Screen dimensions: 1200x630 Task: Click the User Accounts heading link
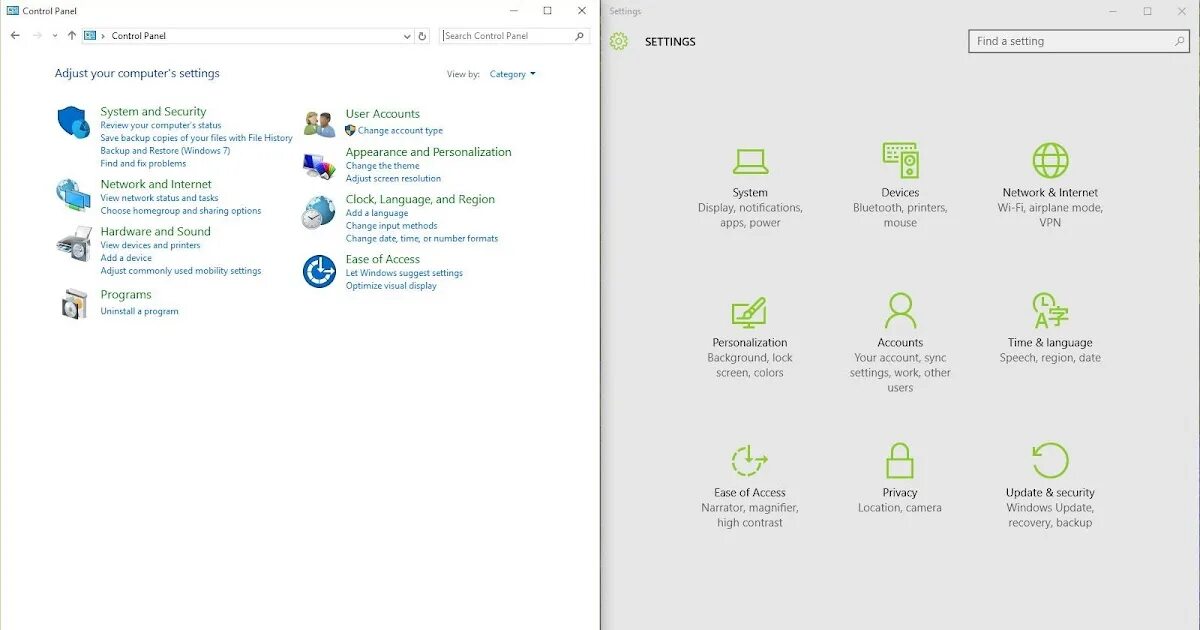pyautogui.click(x=382, y=114)
